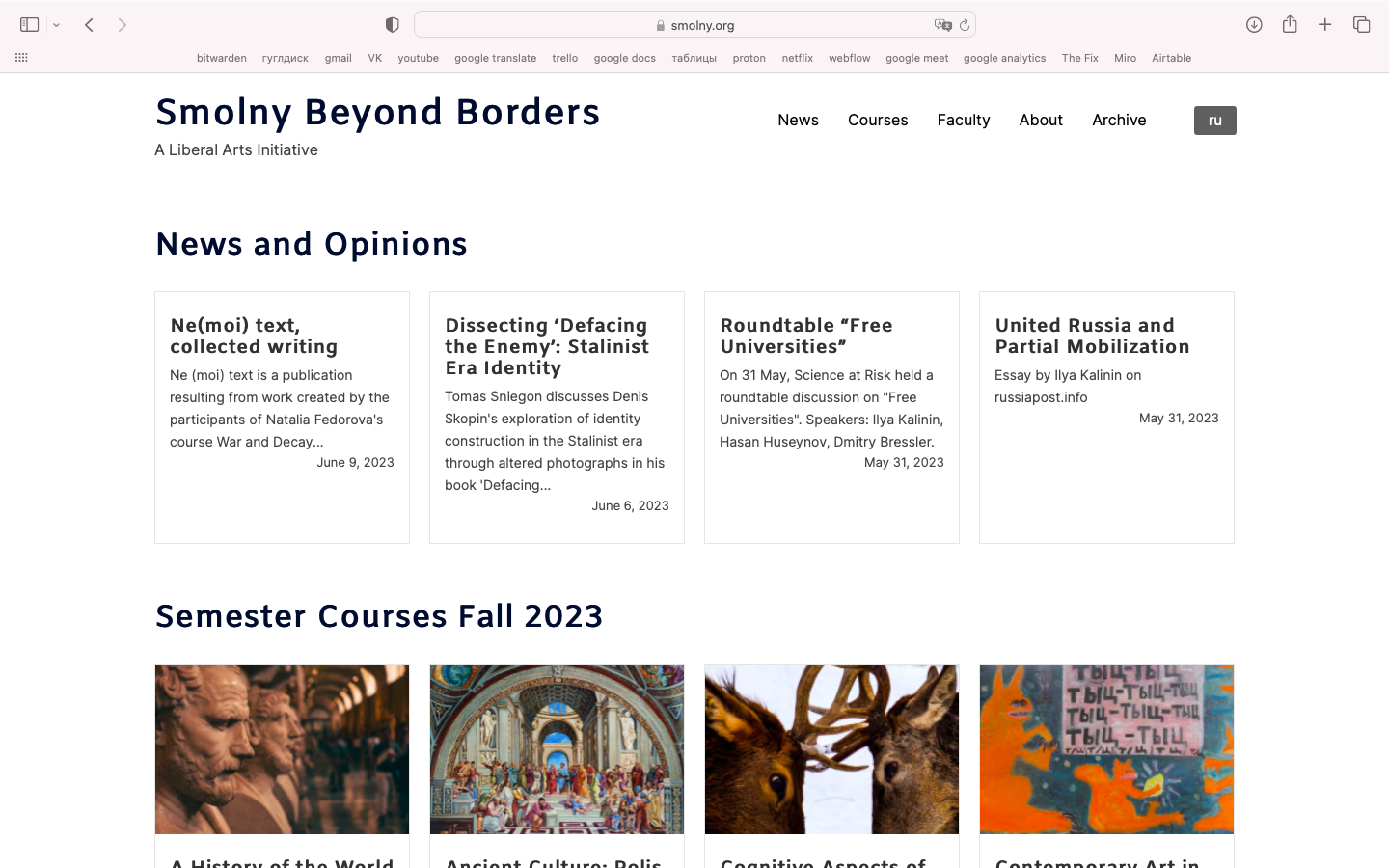Open the Roundtable "Free Universities" article
Image resolution: width=1389 pixels, height=868 pixels.
point(805,336)
